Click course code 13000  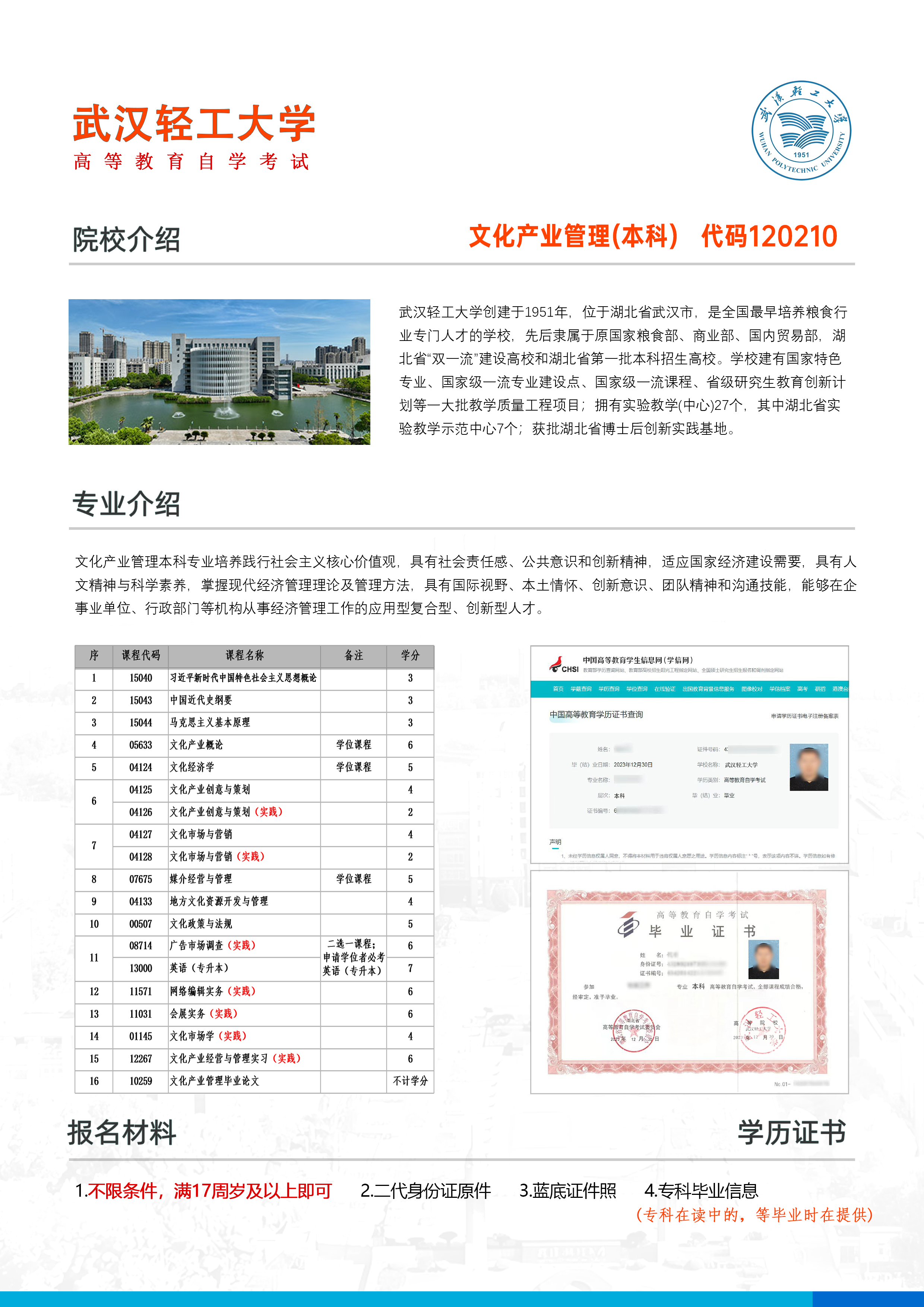pyautogui.click(x=140, y=968)
